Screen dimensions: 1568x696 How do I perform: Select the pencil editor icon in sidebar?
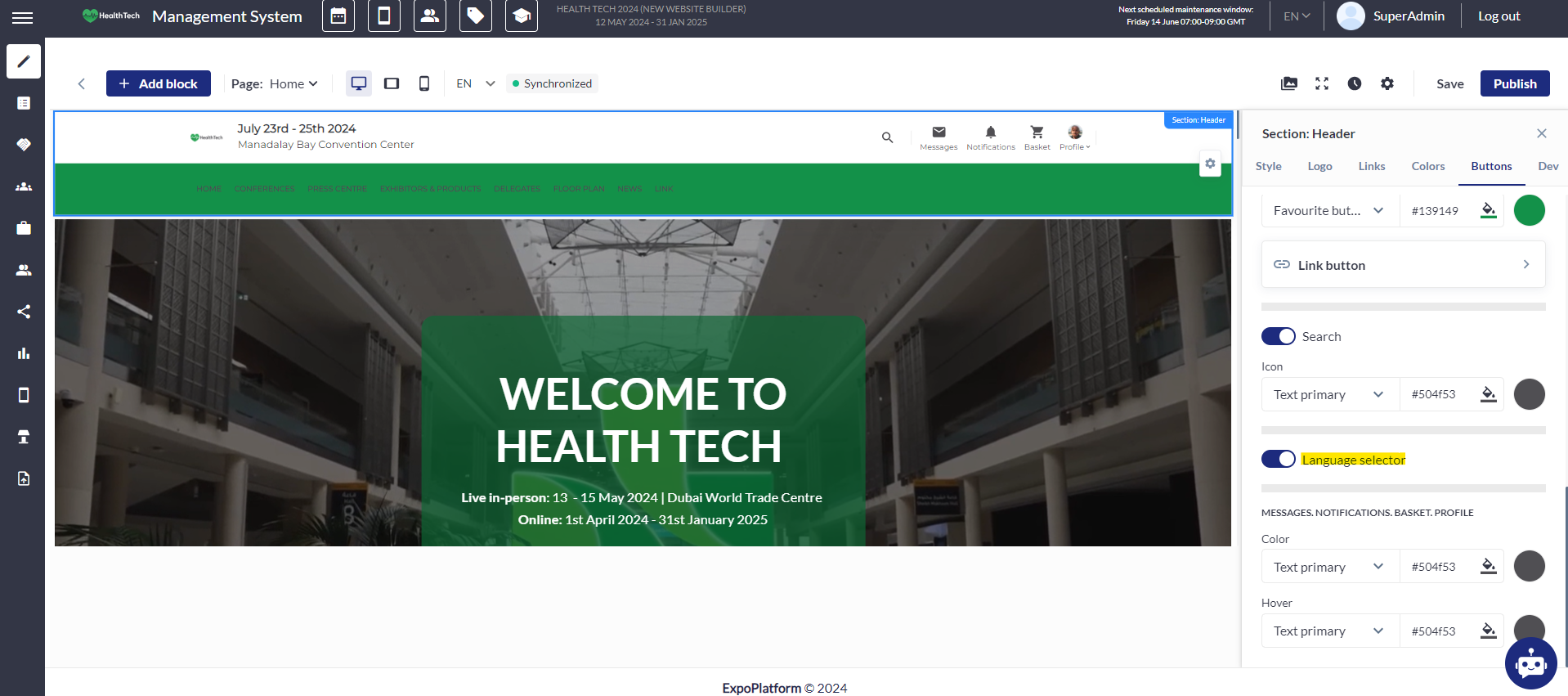coord(24,61)
